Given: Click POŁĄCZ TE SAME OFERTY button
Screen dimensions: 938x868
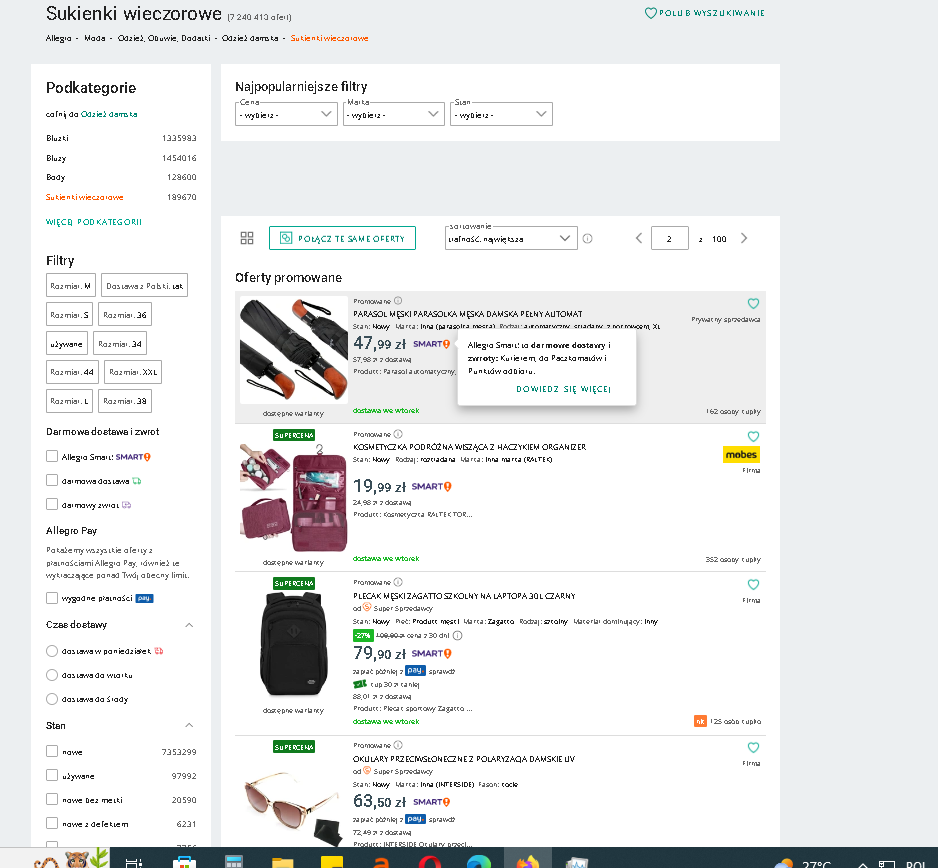Looking at the screenshot, I should [x=342, y=238].
